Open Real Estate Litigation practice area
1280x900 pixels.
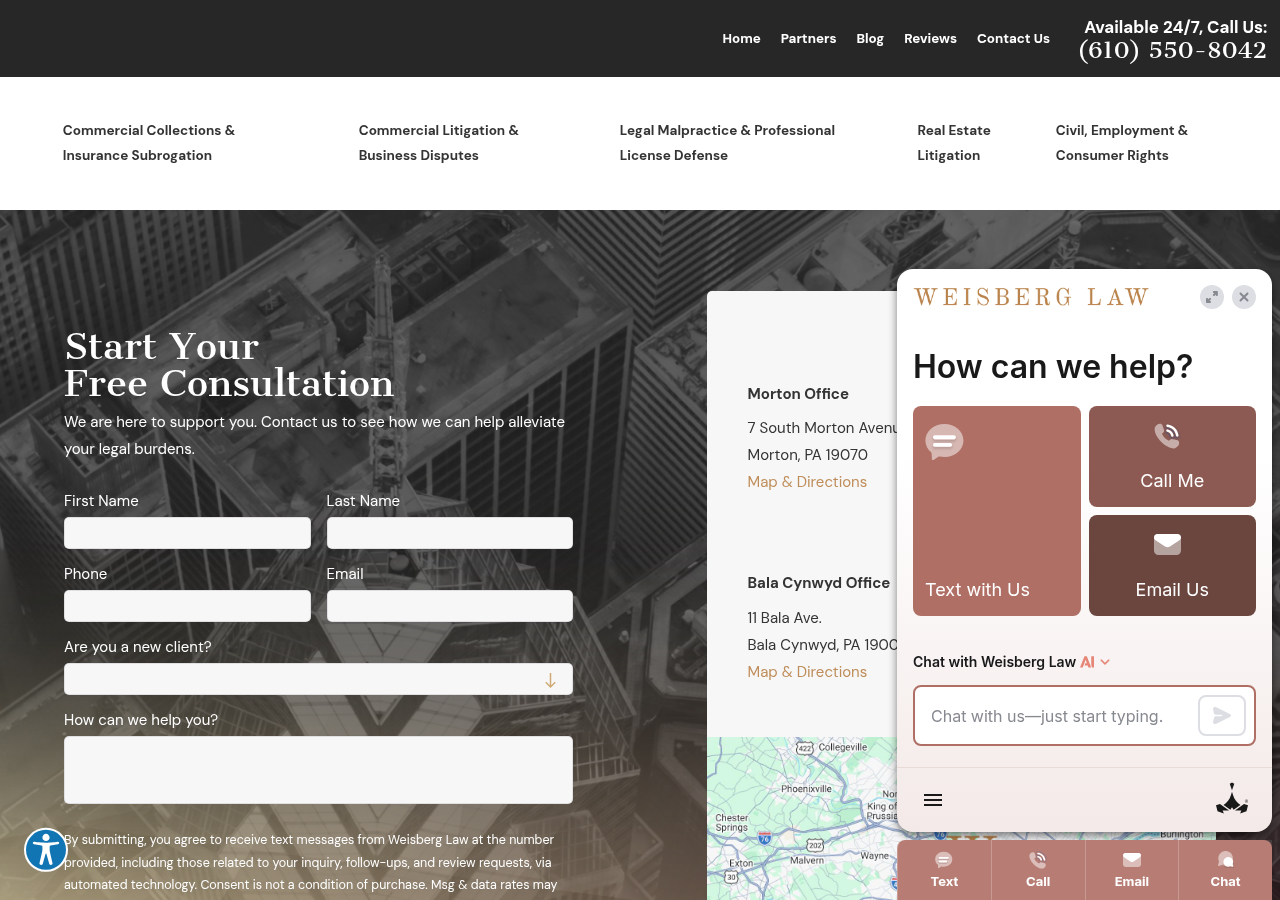954,143
